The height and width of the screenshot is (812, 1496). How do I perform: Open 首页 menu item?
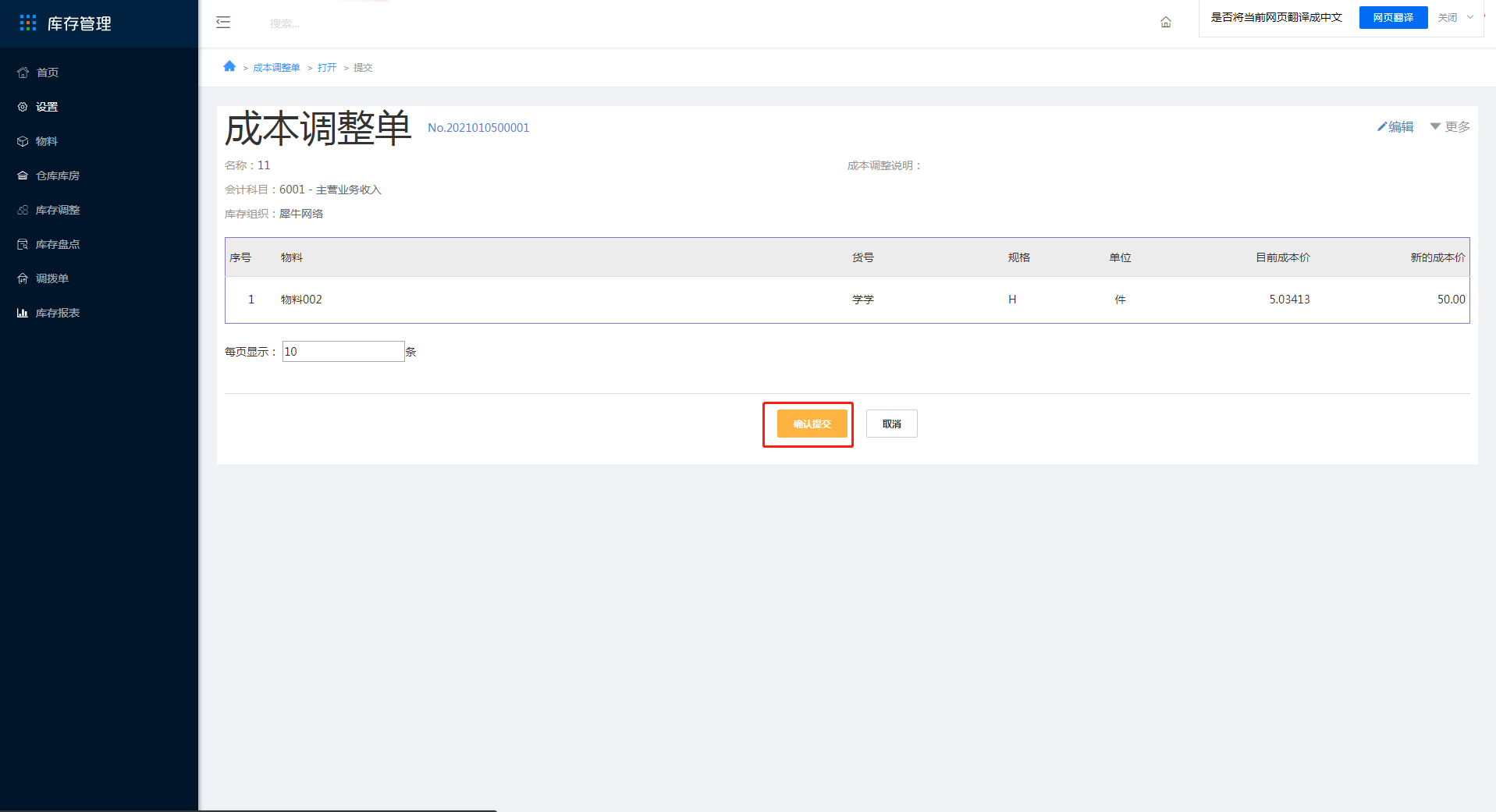(x=48, y=73)
